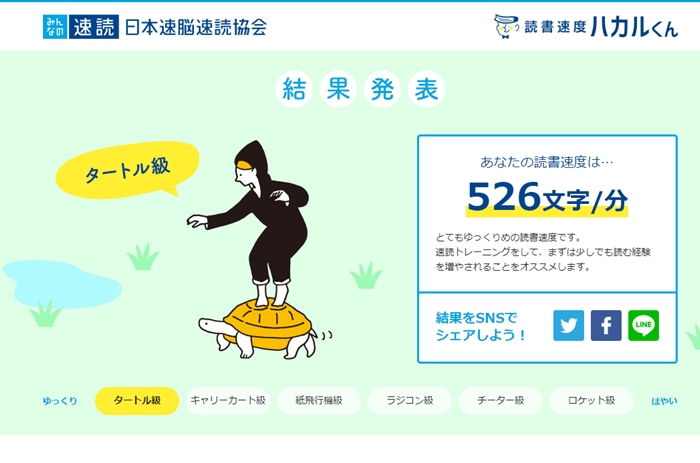
Task: Select the タートル級 level pill
Action: pyautogui.click(x=137, y=400)
